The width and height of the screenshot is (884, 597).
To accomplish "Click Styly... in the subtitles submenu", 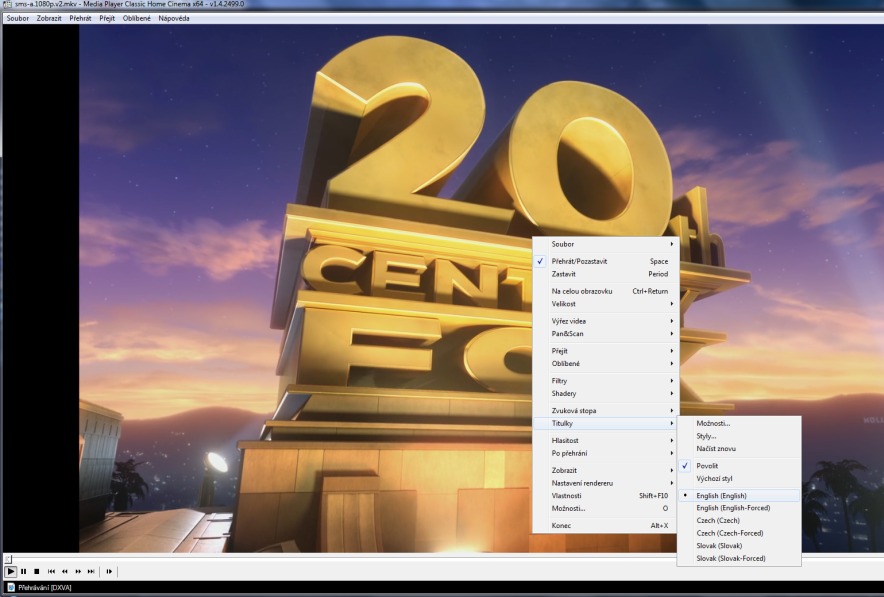I will [706, 436].
